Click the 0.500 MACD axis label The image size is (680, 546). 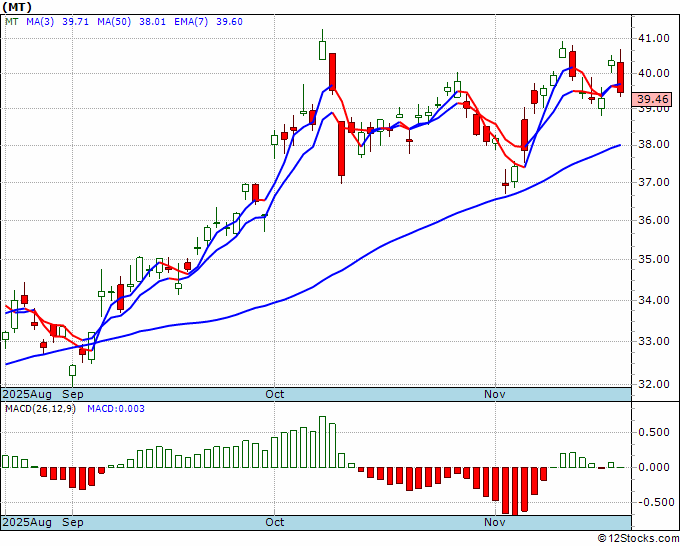point(654,432)
